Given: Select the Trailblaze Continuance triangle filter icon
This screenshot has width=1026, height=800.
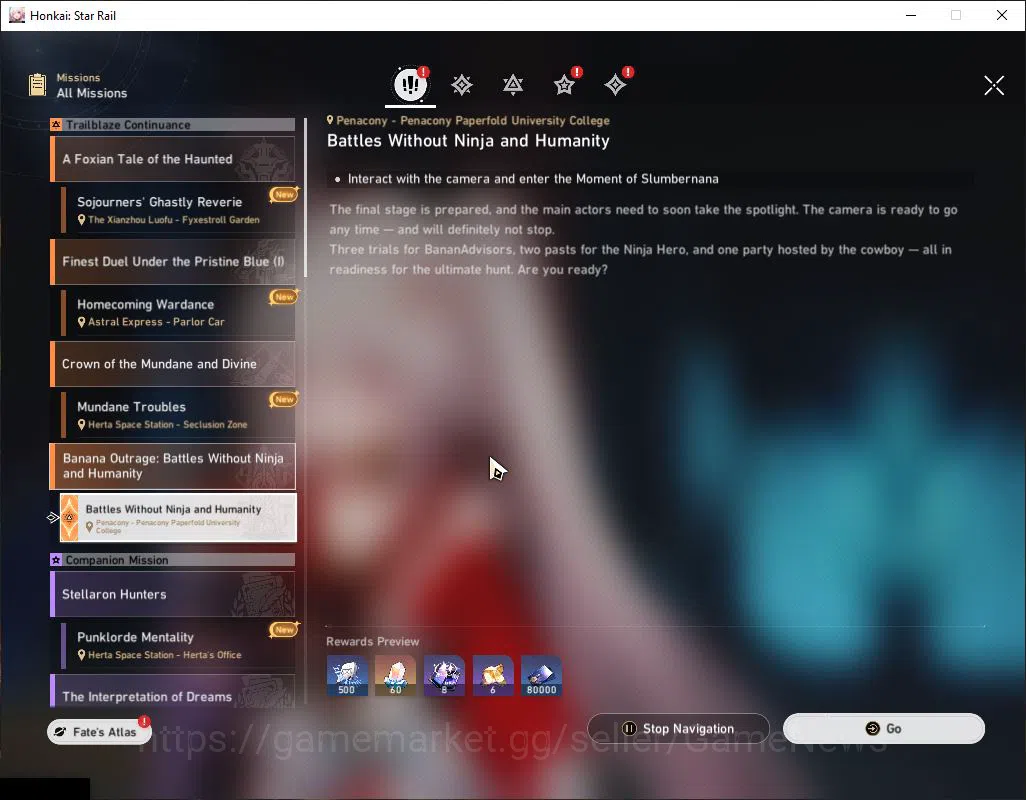Looking at the screenshot, I should 513,84.
